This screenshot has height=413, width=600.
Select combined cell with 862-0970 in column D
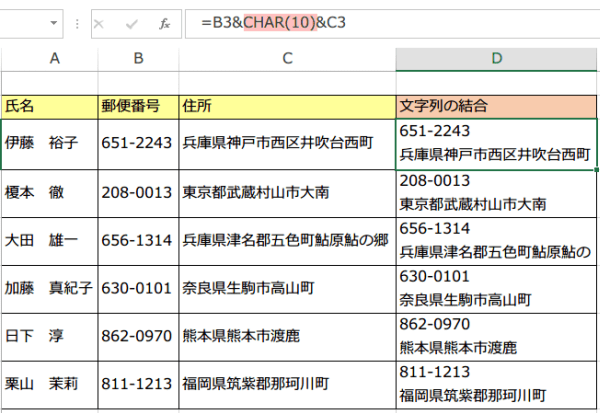[496, 337]
